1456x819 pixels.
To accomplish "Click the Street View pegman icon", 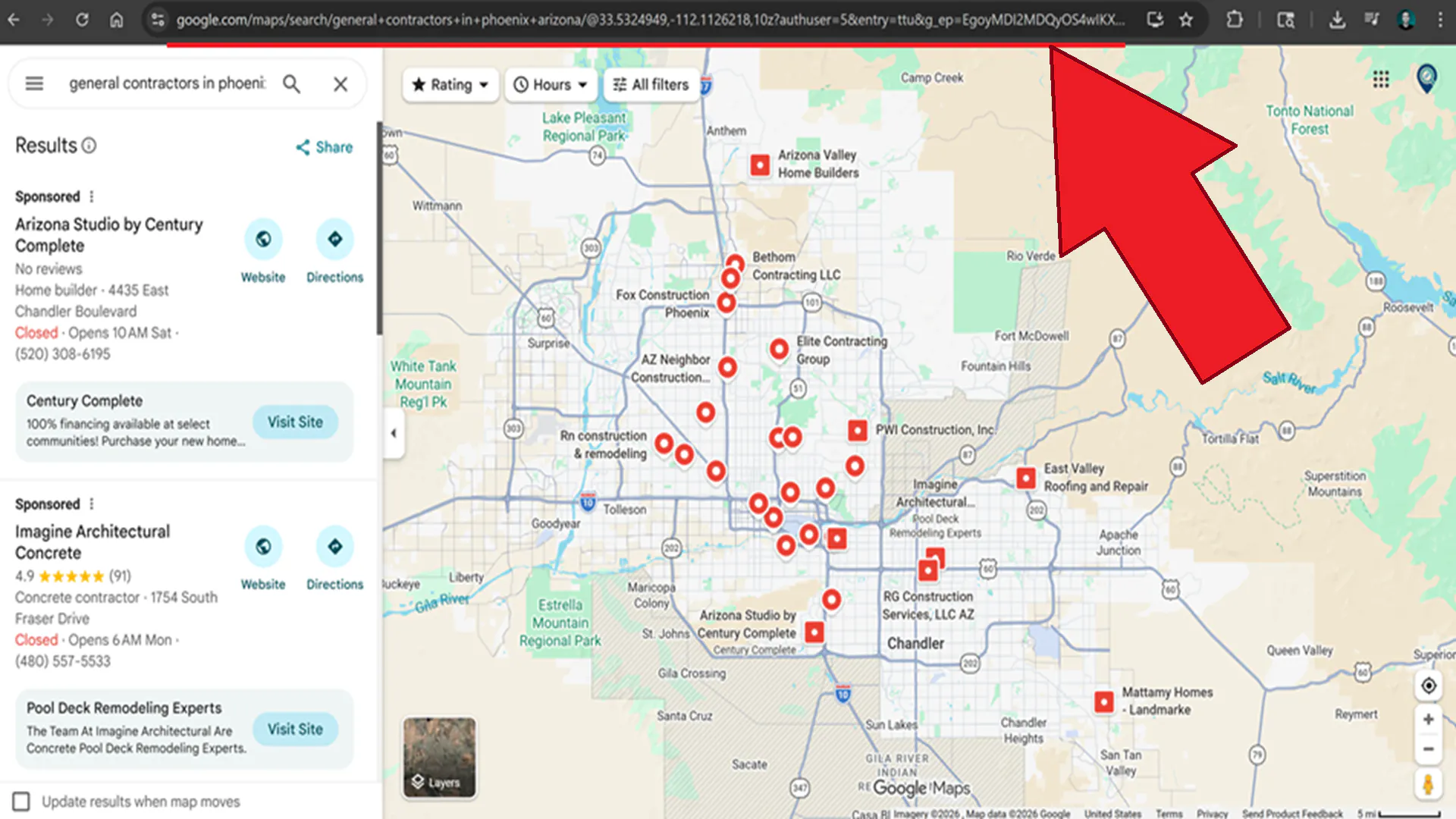I will point(1428,784).
